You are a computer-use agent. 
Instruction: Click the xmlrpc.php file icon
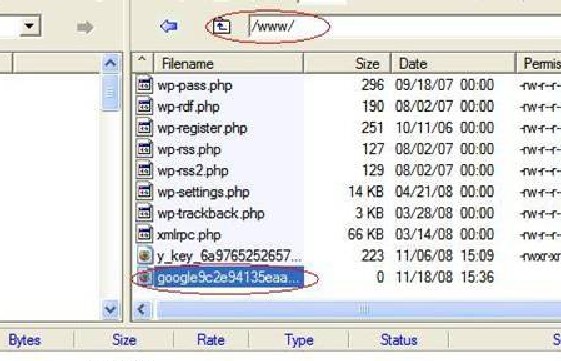tap(144, 234)
